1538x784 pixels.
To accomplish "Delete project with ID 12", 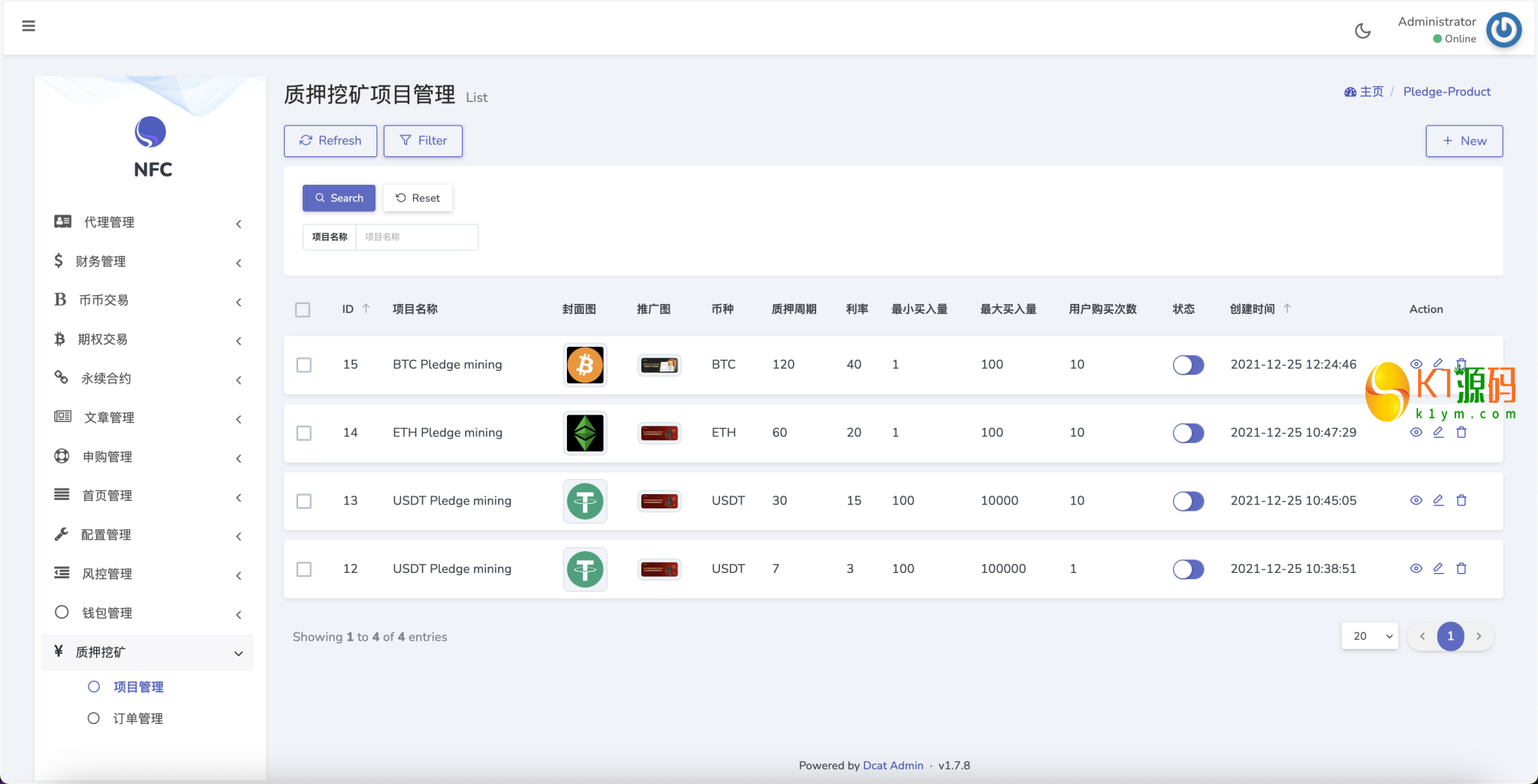I will coord(1461,568).
